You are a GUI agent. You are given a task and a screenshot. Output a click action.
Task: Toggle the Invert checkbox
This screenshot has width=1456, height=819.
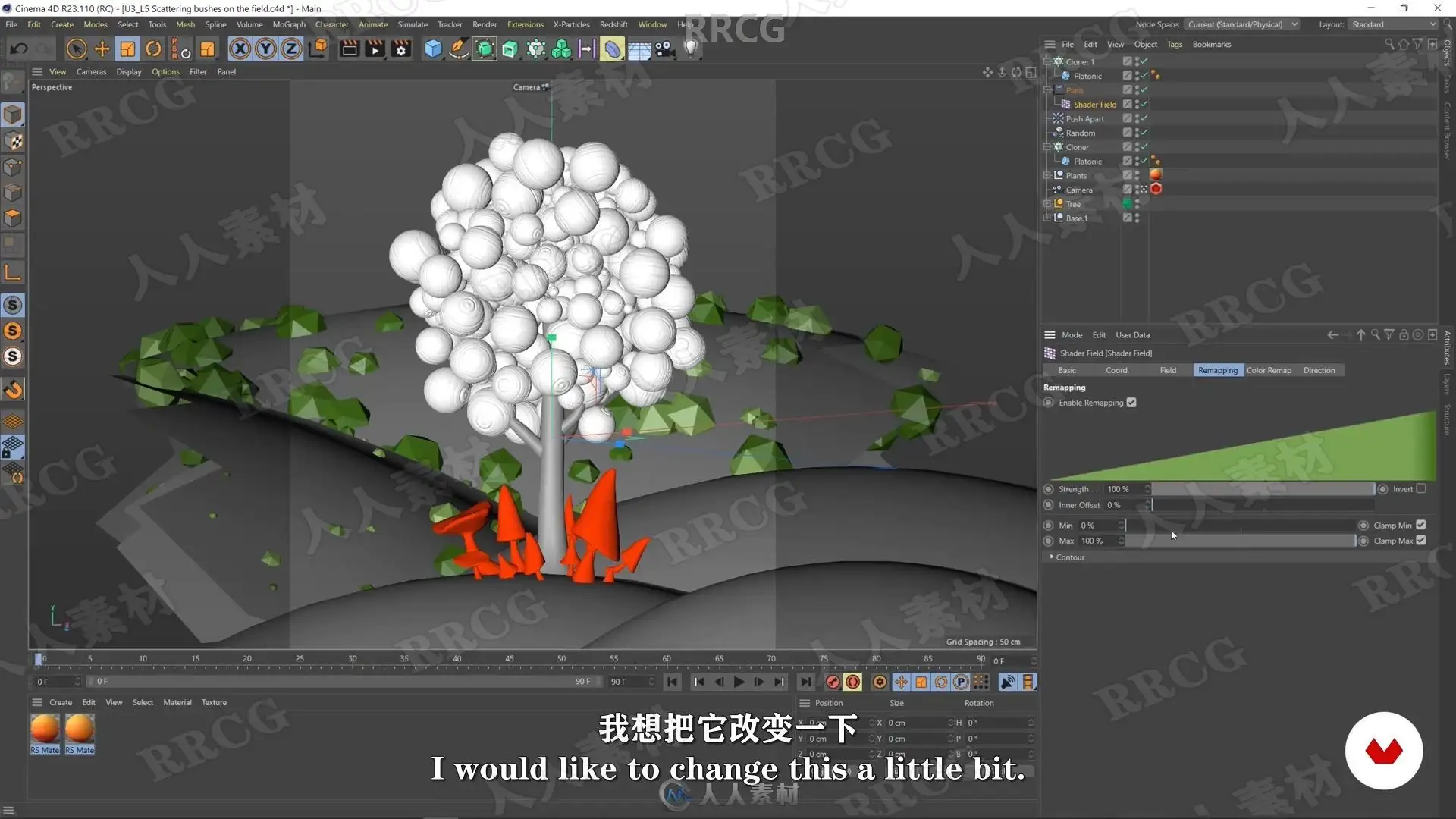pos(1421,489)
